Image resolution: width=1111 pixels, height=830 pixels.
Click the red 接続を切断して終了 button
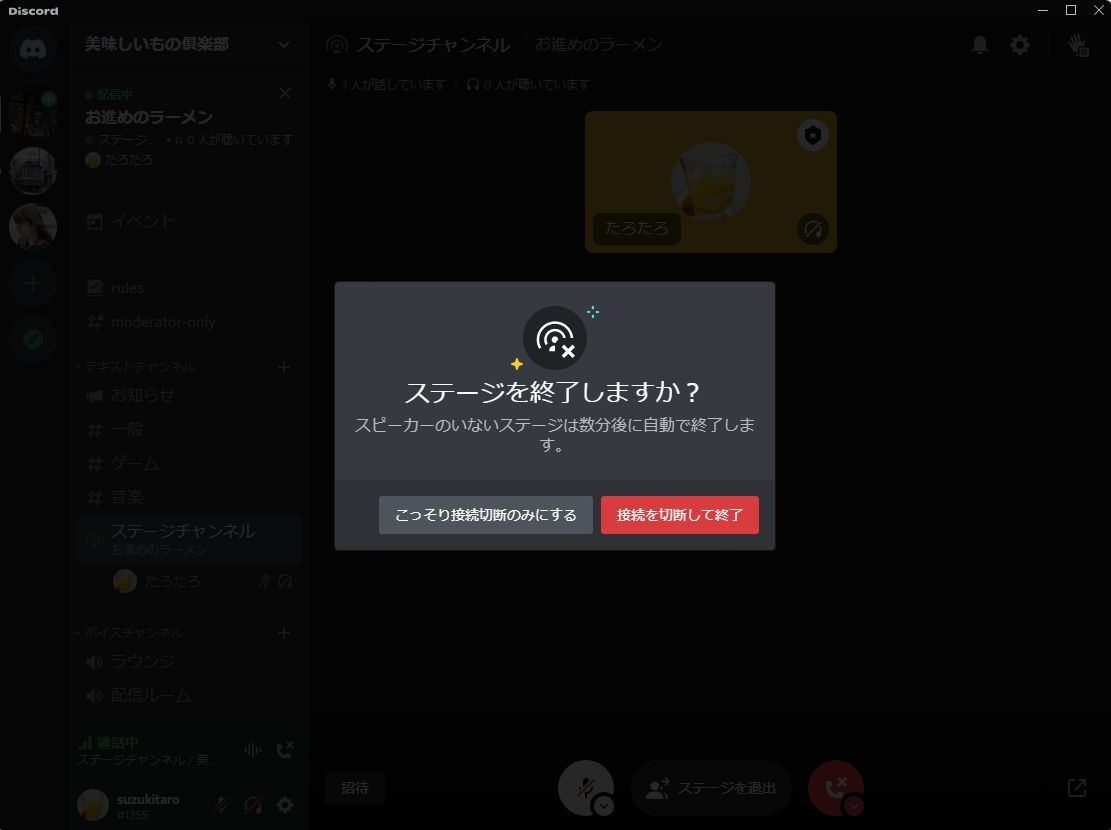click(679, 515)
